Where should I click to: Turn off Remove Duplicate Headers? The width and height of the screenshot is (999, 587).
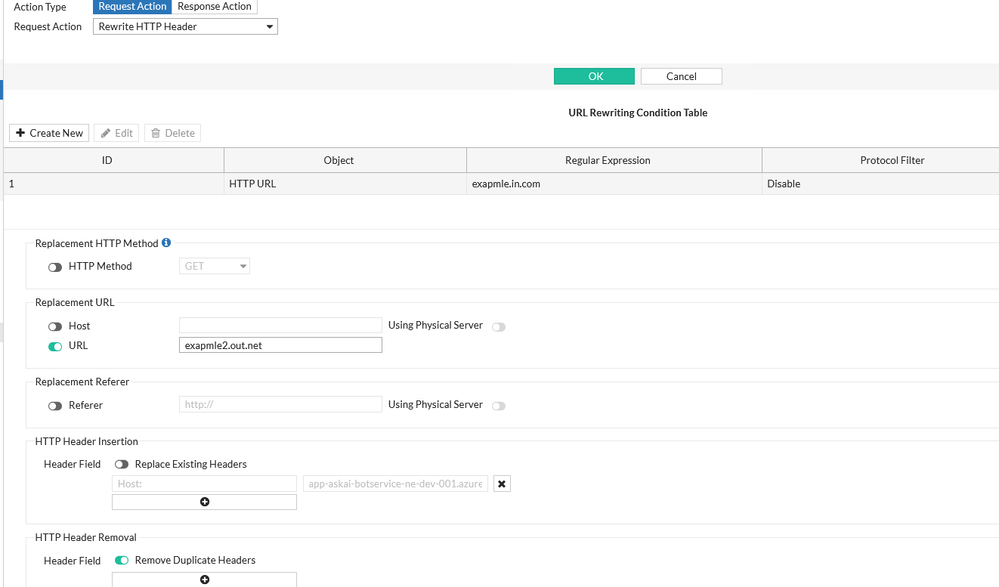coord(121,561)
